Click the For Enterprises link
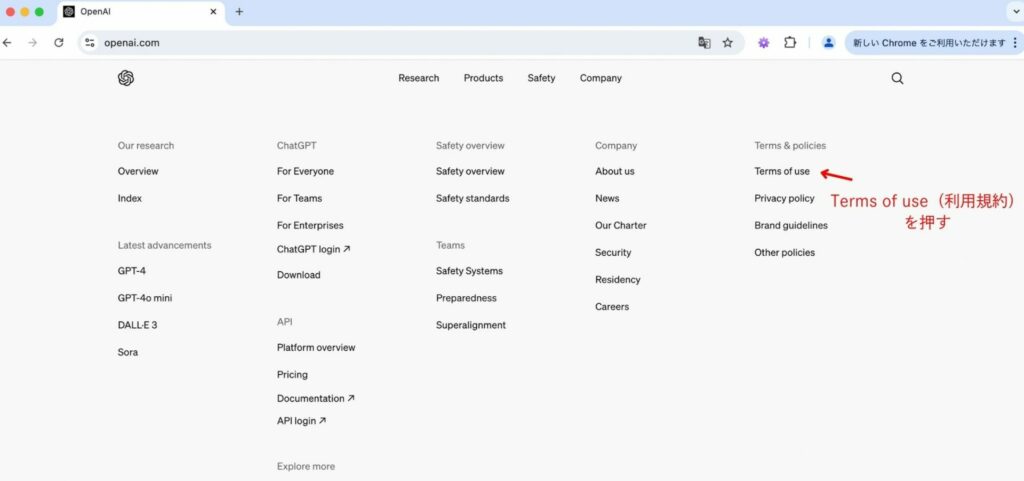The image size is (1024, 481). coord(310,225)
